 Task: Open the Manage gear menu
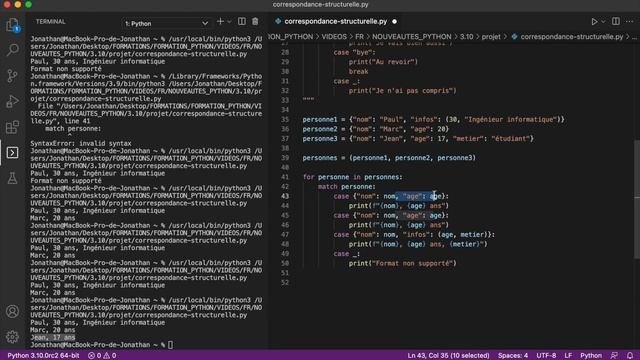pos(13,337)
